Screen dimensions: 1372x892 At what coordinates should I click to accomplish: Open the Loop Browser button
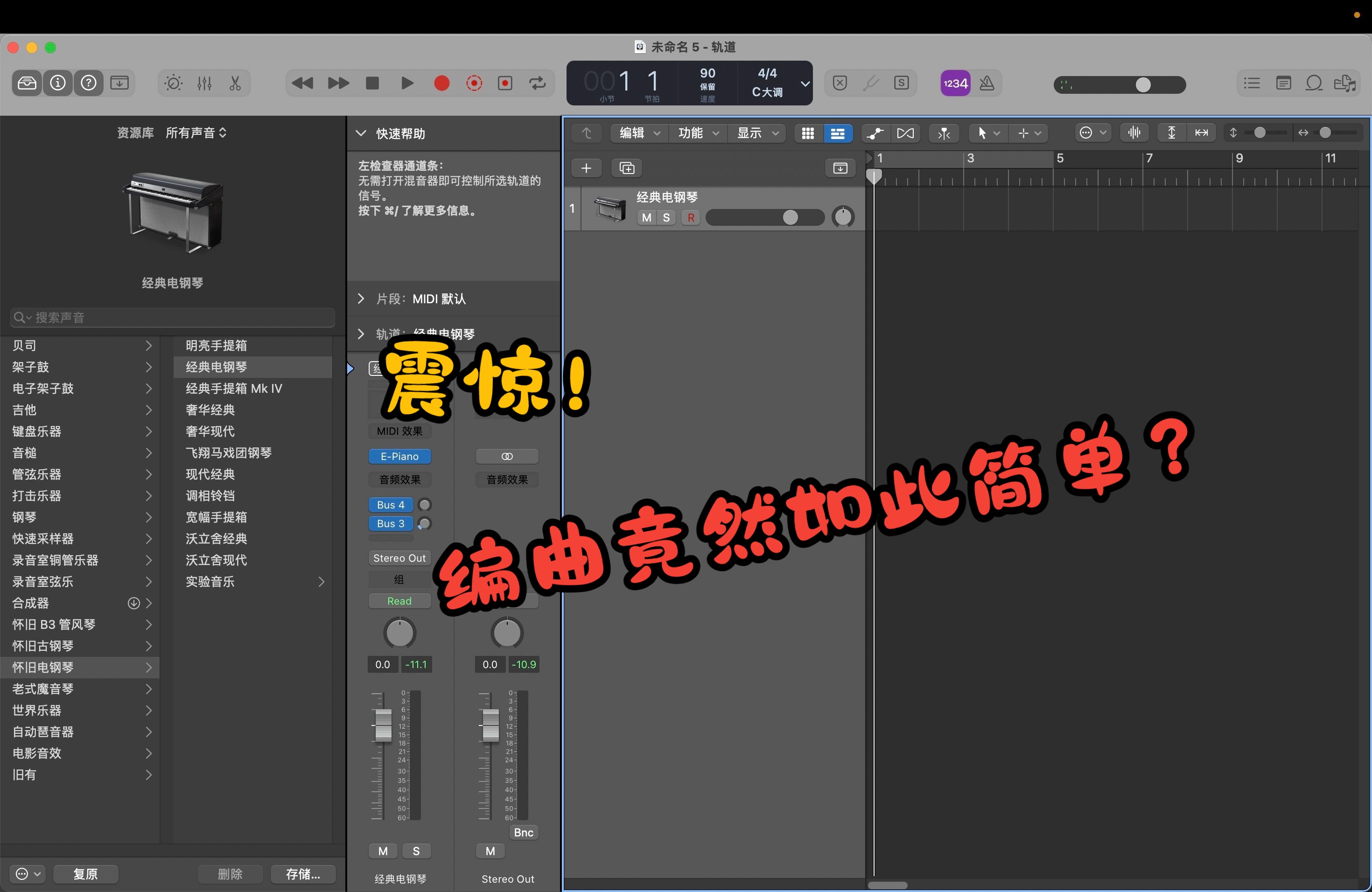pyautogui.click(x=1314, y=84)
